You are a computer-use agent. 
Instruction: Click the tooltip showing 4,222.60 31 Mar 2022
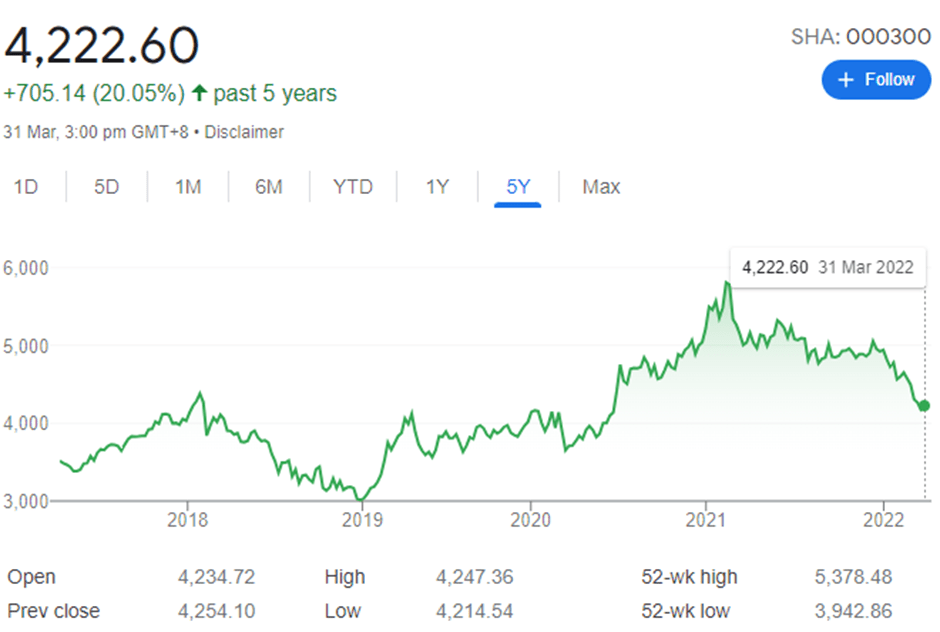click(x=828, y=267)
